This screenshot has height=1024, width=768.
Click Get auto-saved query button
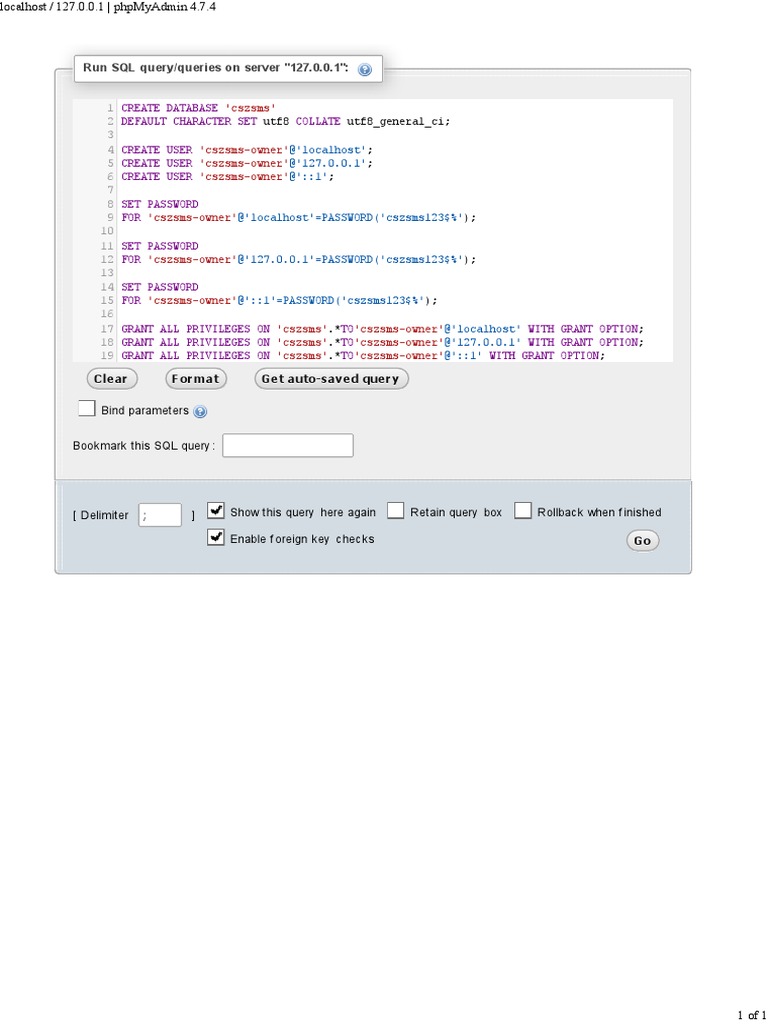[x=331, y=379]
